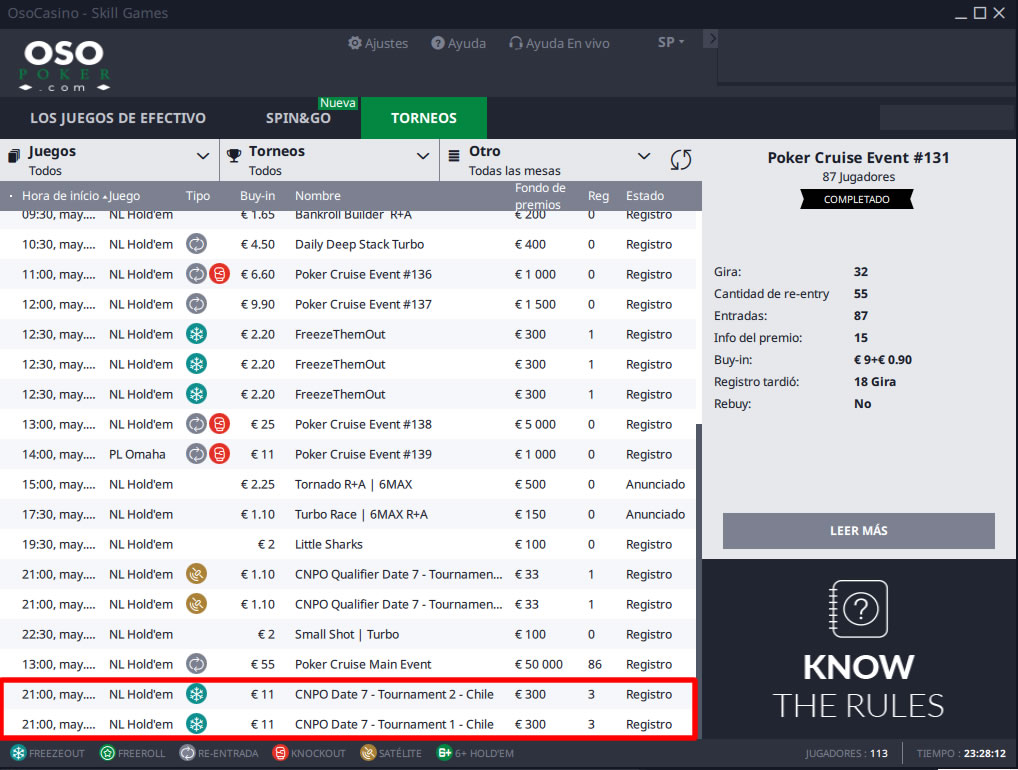Open the SP language selector
Viewport: 1018px width, 770px height.
[670, 42]
